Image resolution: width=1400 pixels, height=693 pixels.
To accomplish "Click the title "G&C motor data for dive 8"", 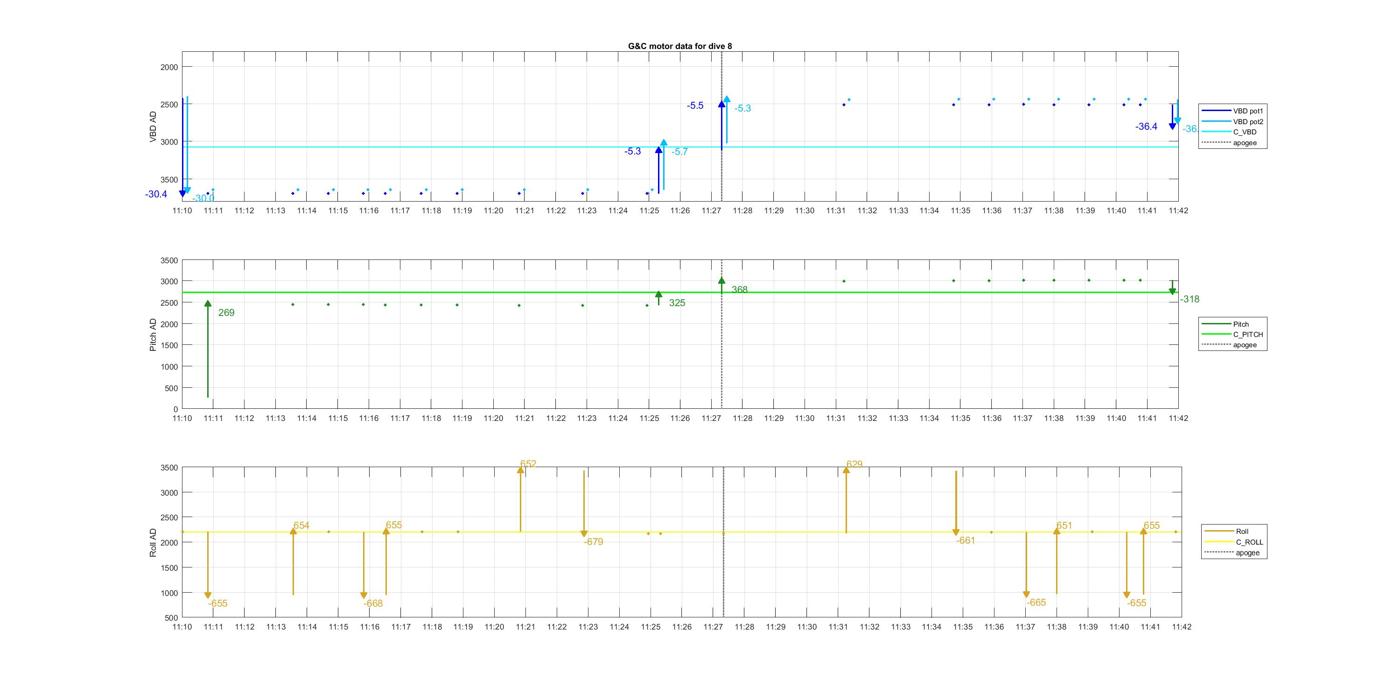I will 680,46.
